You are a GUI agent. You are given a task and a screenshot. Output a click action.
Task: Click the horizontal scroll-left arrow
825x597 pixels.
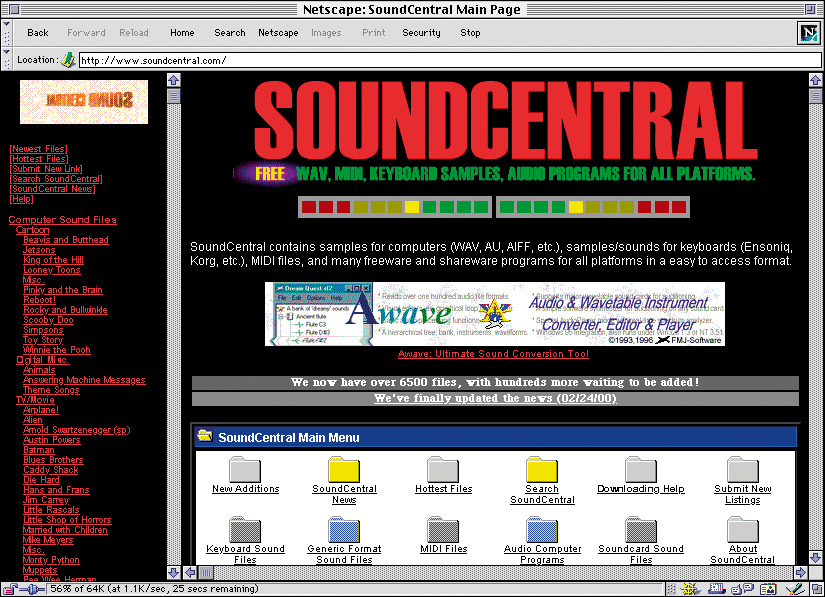coord(190,572)
